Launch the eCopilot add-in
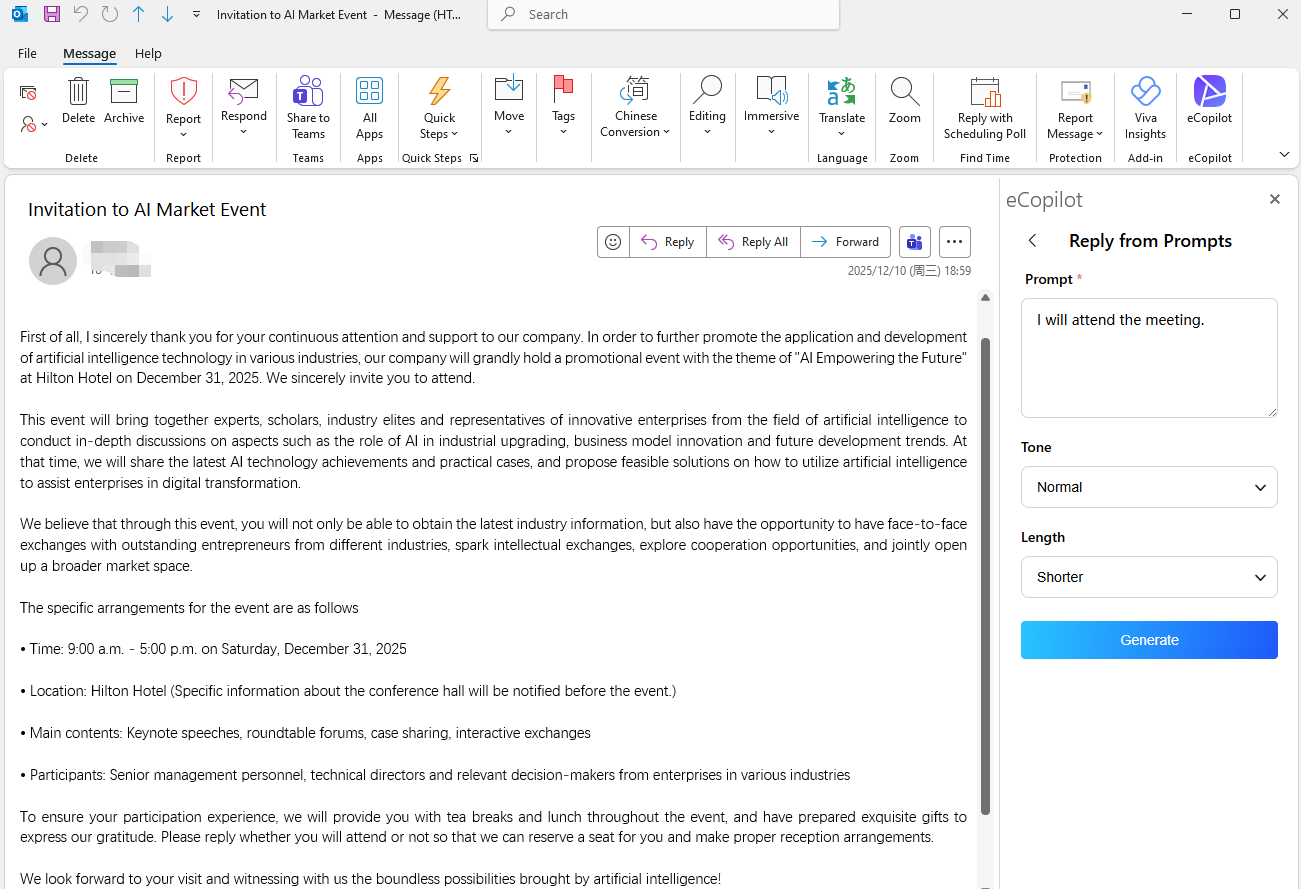Viewport: 1301px width, 889px height. click(x=1209, y=100)
